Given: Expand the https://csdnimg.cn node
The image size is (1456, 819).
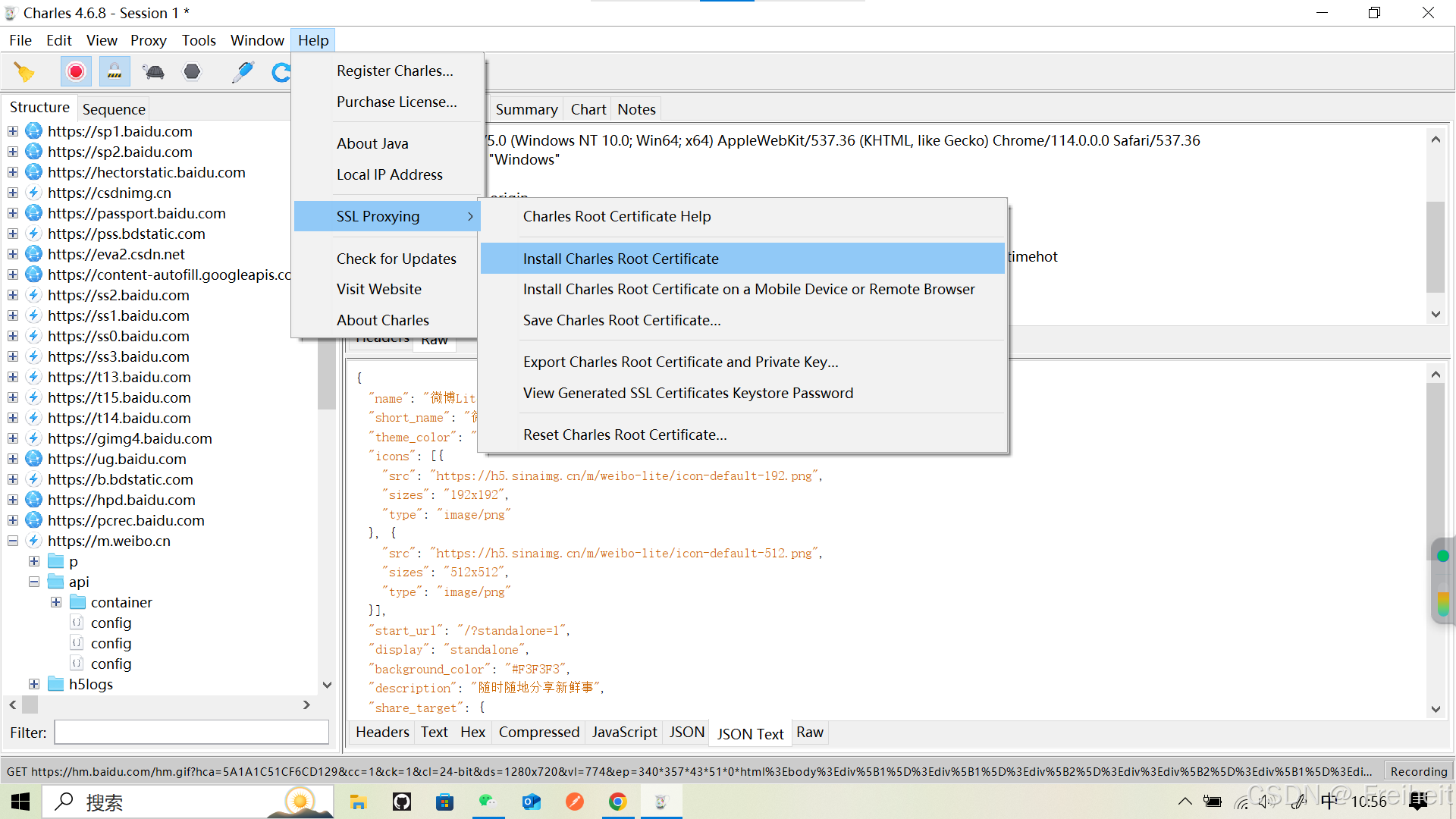Looking at the screenshot, I should [13, 193].
